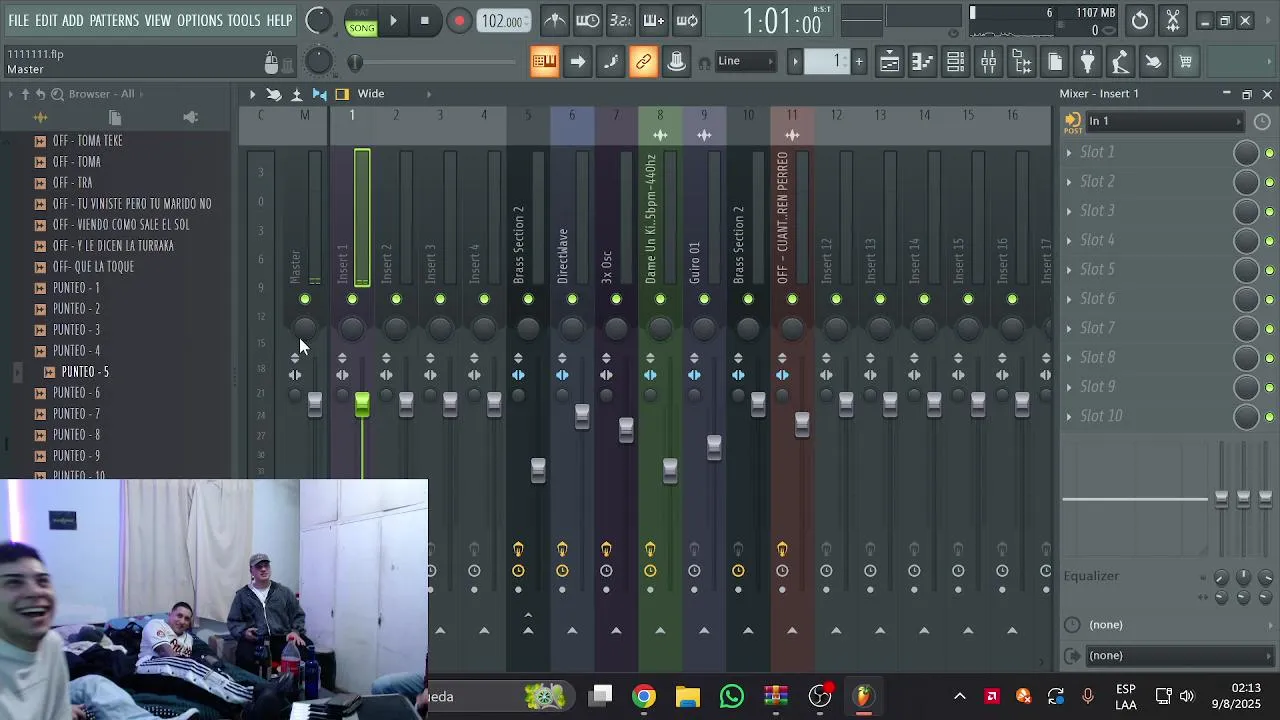This screenshot has height=720, width=1280.
Task: Open the playlist view icon
Action: point(889,62)
